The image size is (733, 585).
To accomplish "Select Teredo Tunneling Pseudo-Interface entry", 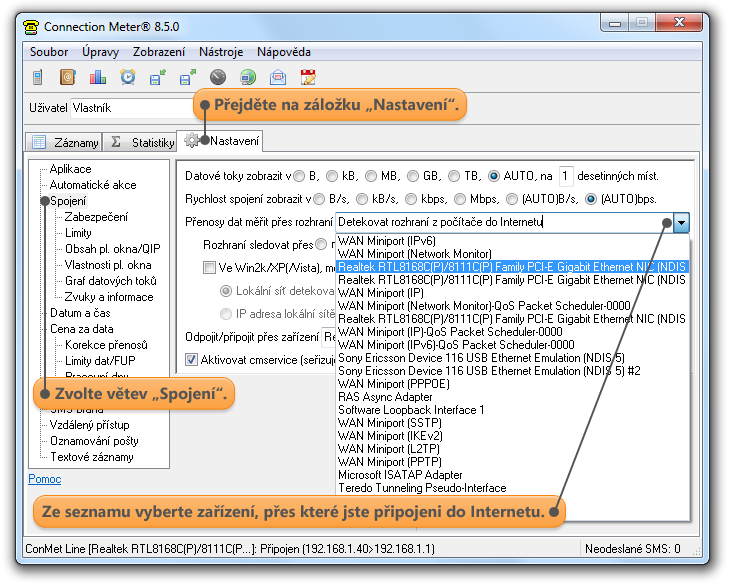I will coord(513,488).
